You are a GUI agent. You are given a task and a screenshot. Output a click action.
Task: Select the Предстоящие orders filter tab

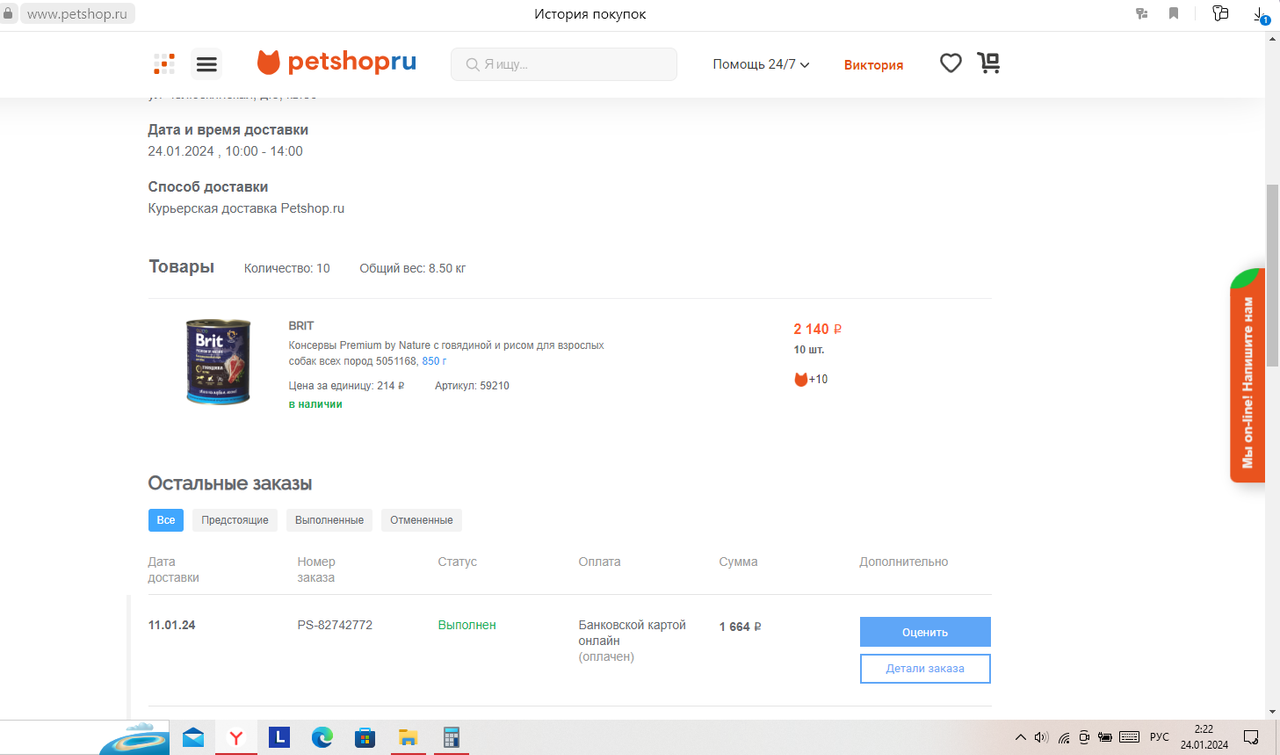coord(235,520)
